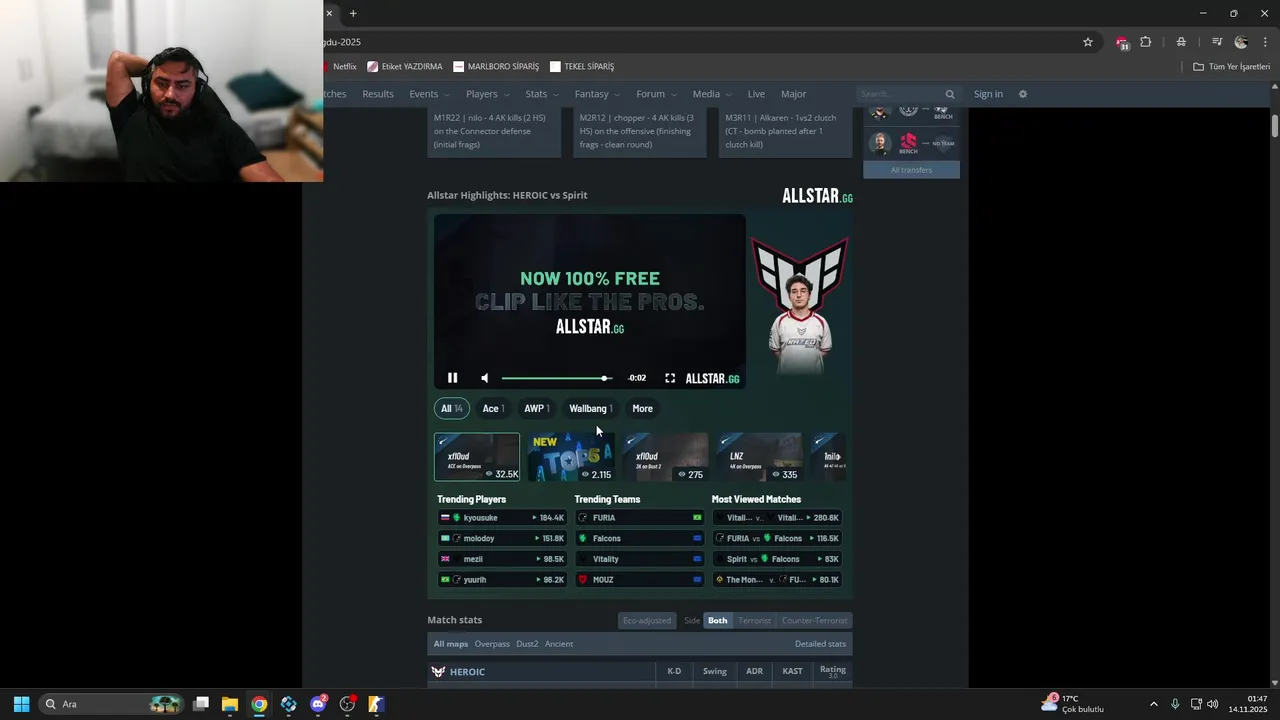This screenshot has height=720, width=1280.
Task: Open Chrome extensions puzzle icon
Action: pyautogui.click(x=1146, y=42)
